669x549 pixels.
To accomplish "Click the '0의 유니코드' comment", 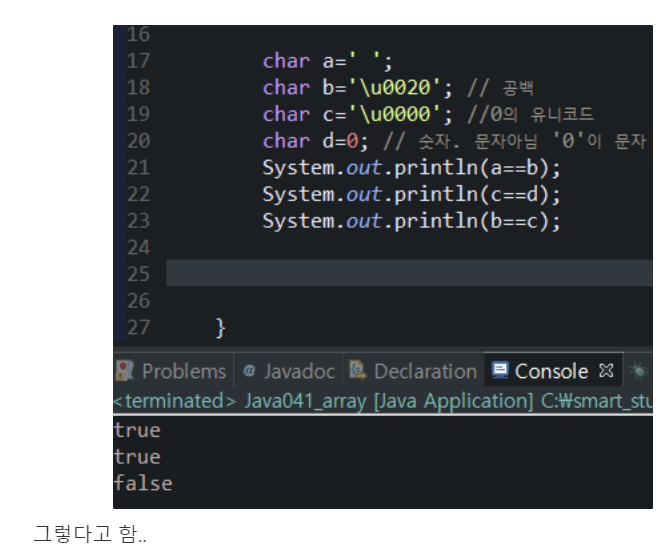I will (x=541, y=114).
